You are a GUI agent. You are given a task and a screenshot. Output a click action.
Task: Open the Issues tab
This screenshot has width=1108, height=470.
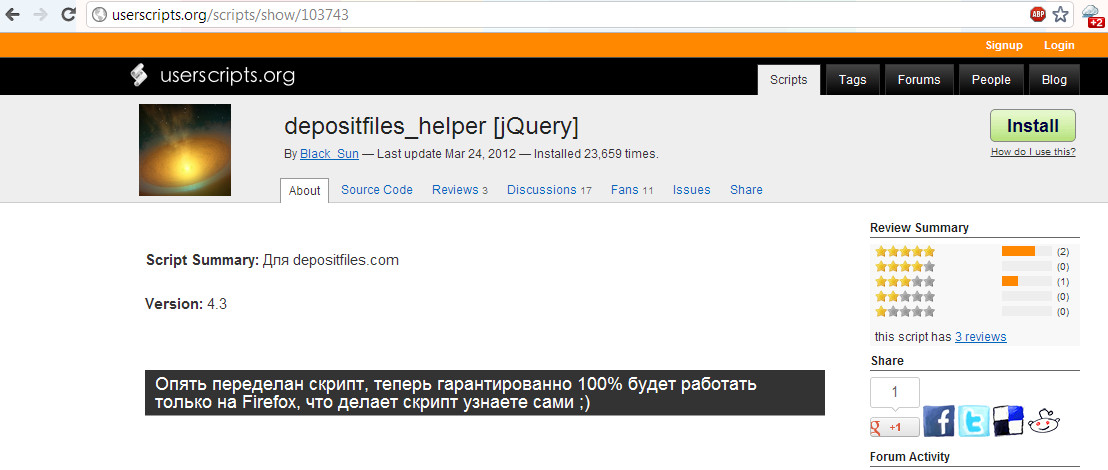pyautogui.click(x=691, y=189)
